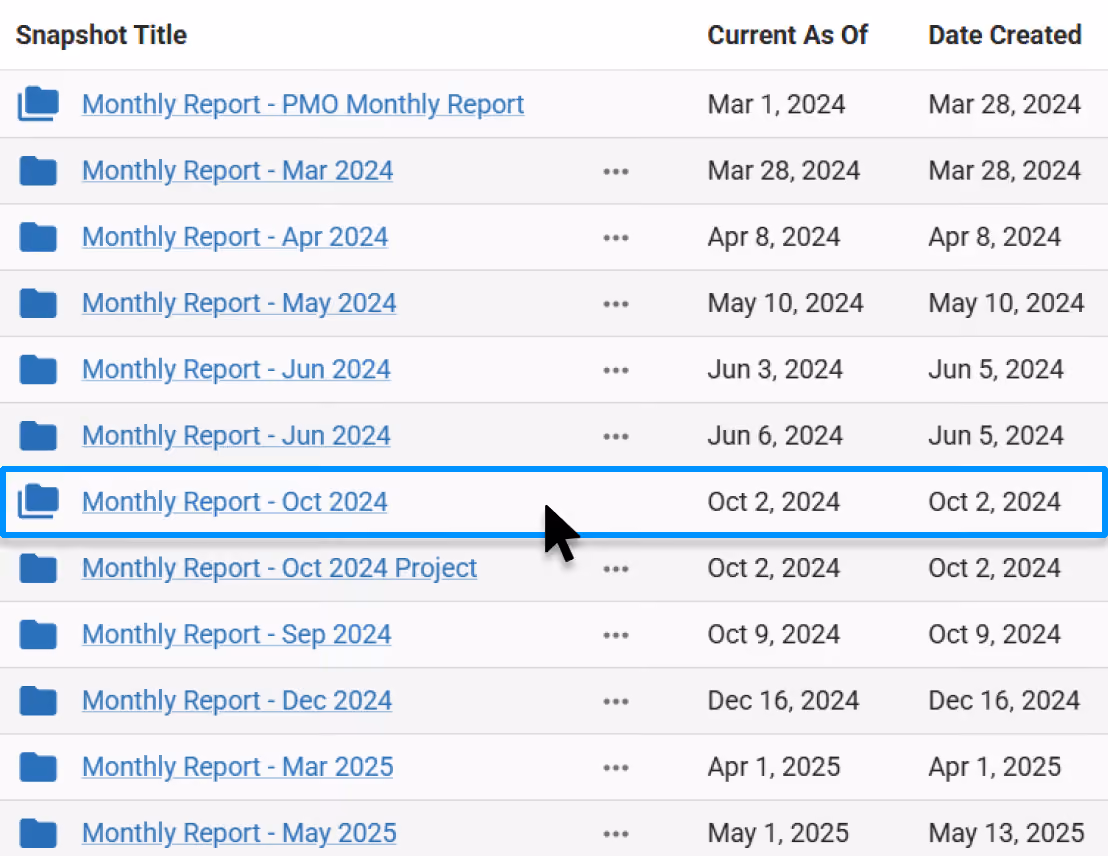
Task: Select Current As Of Apr 8, 2024 cell
Action: pyautogui.click(x=774, y=238)
